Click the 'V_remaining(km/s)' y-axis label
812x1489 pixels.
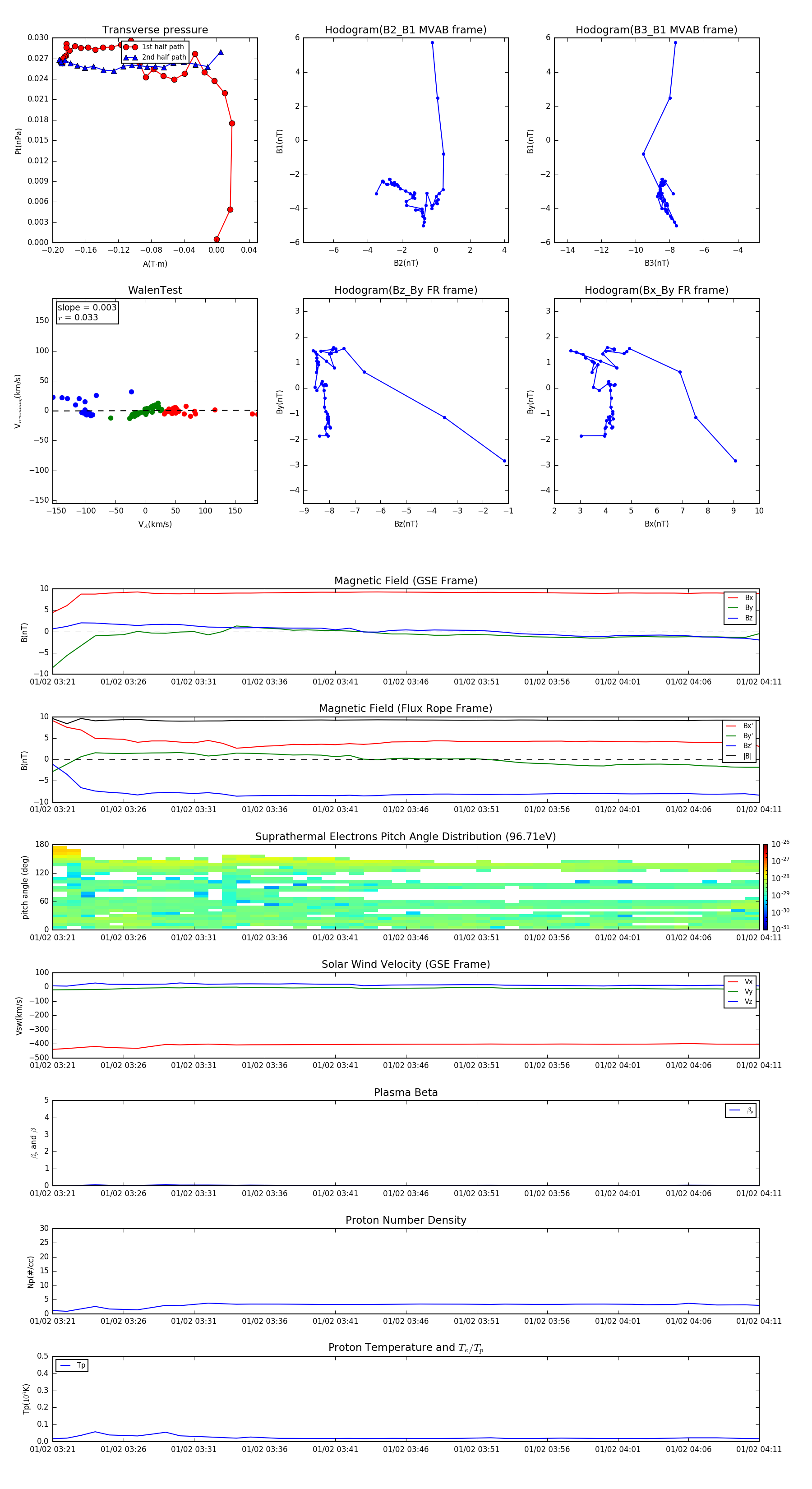[x=18, y=401]
